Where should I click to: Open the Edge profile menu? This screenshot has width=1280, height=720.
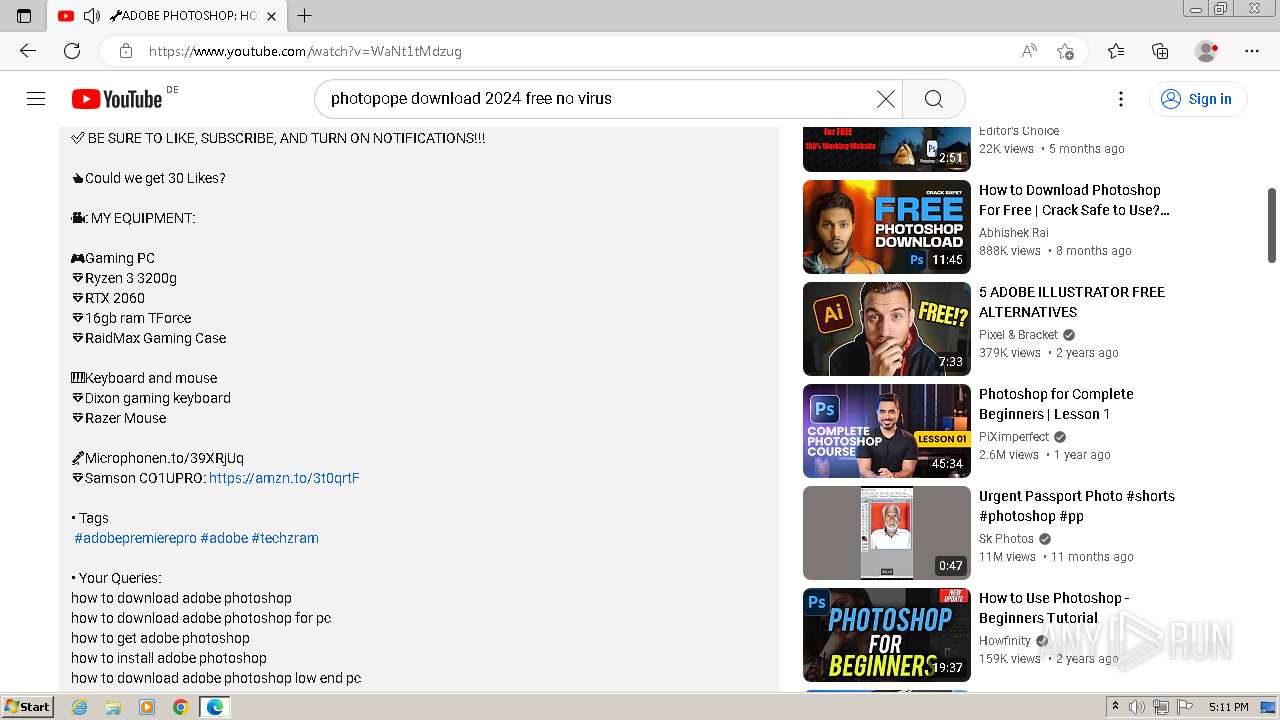click(x=1206, y=50)
